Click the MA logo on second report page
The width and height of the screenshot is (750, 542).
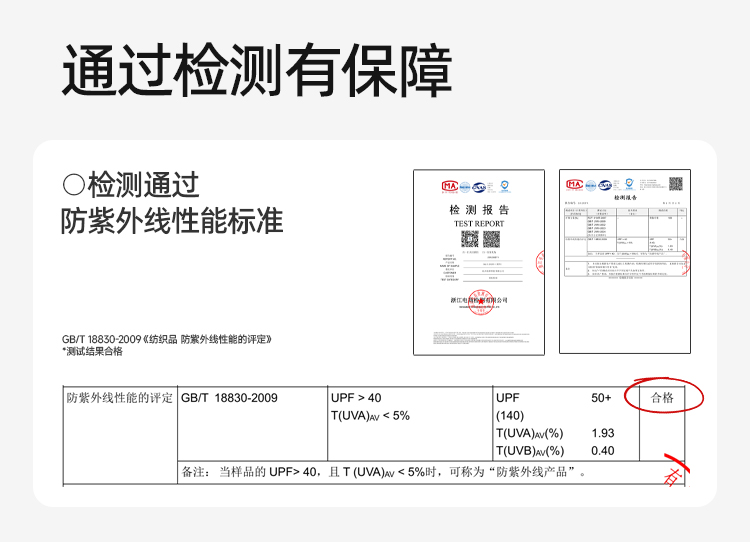[x=574, y=184]
